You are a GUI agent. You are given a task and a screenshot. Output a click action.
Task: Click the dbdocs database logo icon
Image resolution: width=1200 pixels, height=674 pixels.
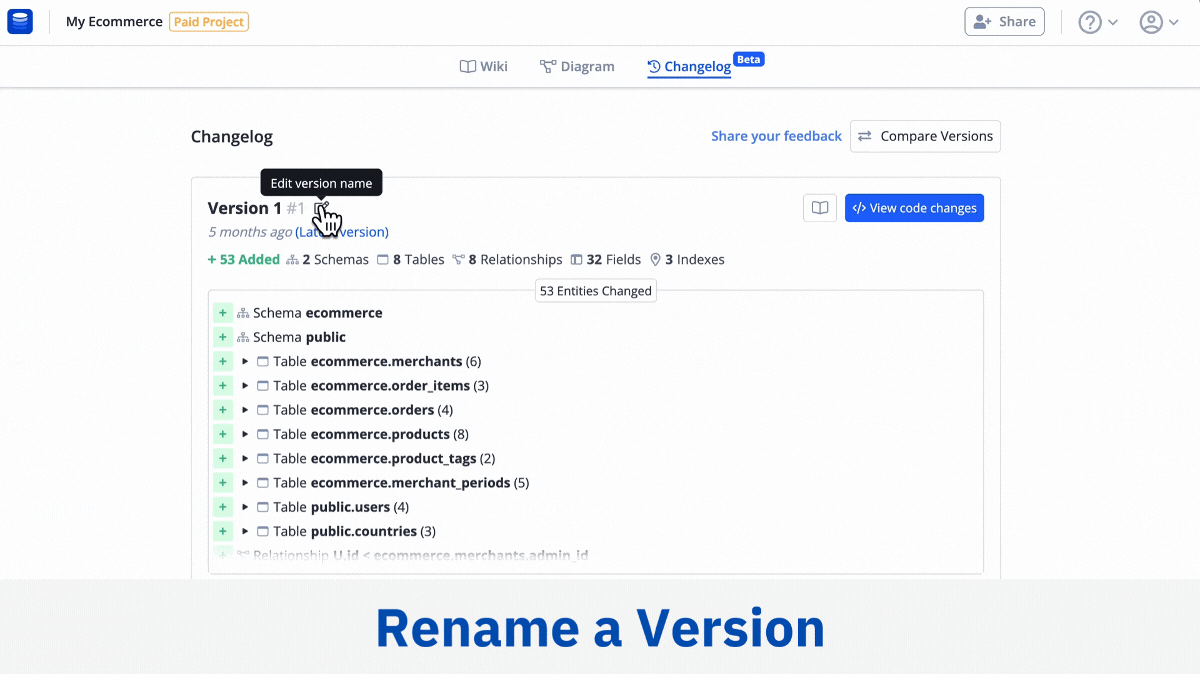(x=20, y=21)
